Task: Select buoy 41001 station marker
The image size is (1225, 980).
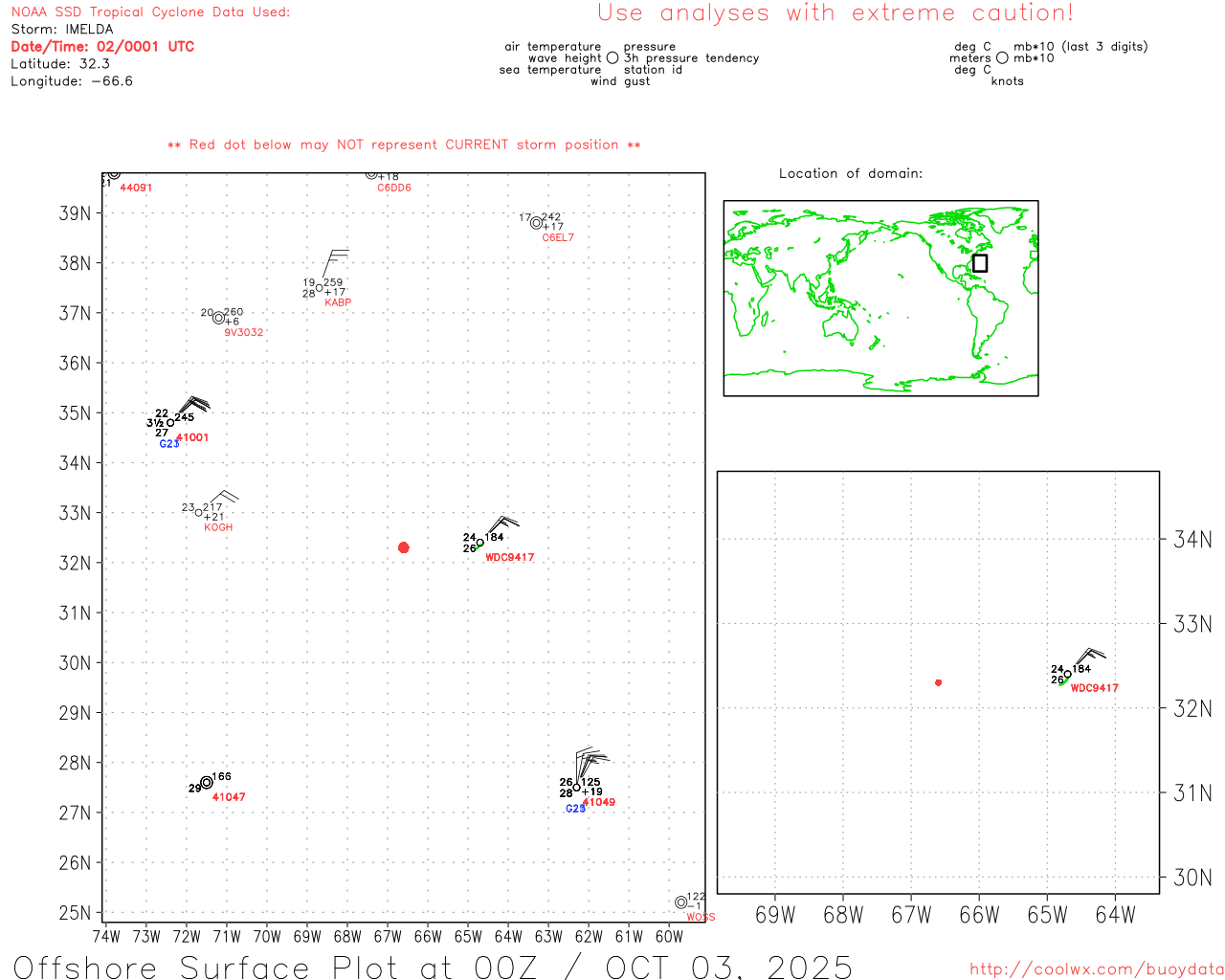Action: pyautogui.click(x=170, y=422)
